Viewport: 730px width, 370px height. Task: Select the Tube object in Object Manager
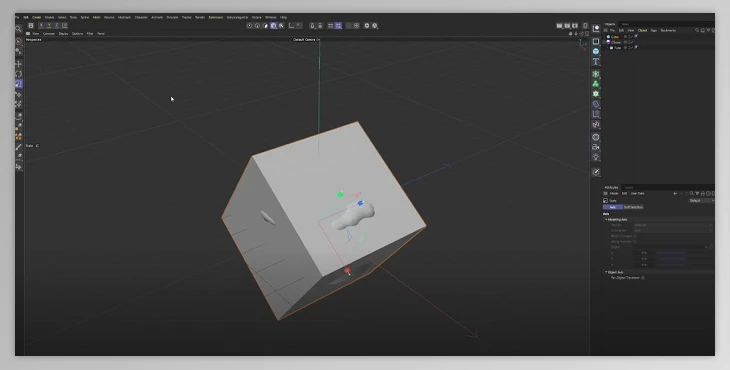[617, 47]
